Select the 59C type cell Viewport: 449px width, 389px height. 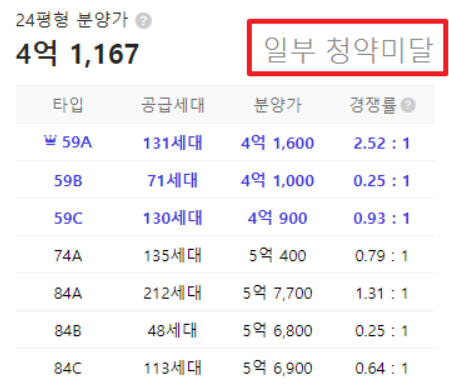click(68, 218)
